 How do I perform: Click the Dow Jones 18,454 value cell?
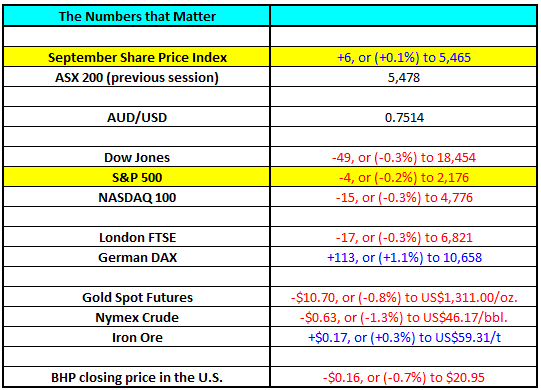click(x=404, y=157)
